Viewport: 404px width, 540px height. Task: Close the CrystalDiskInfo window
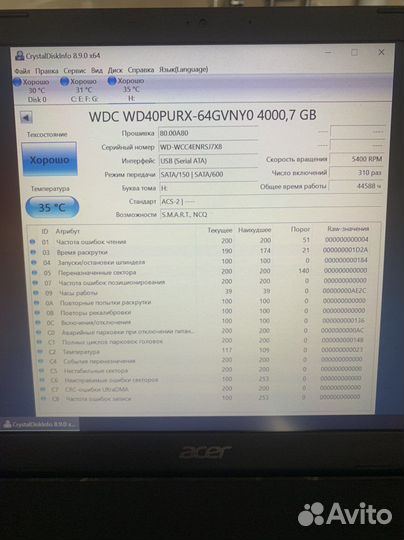381,52
